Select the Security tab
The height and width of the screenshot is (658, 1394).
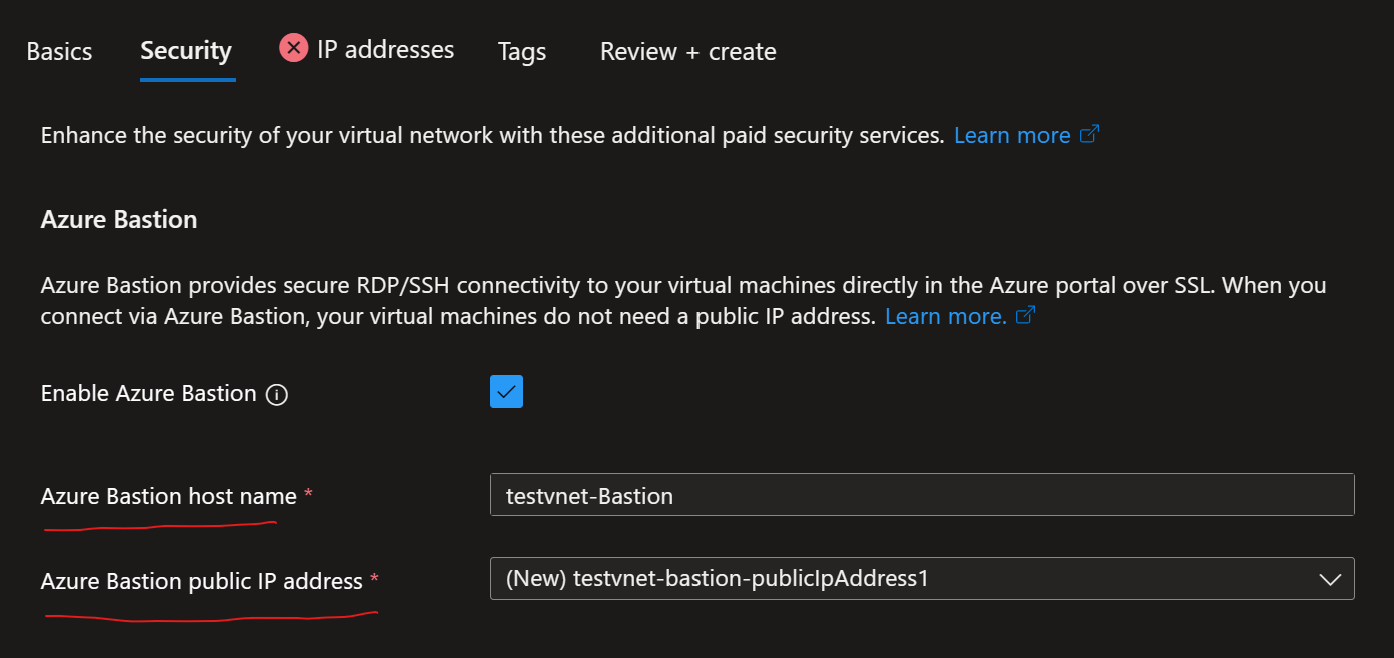(x=185, y=49)
